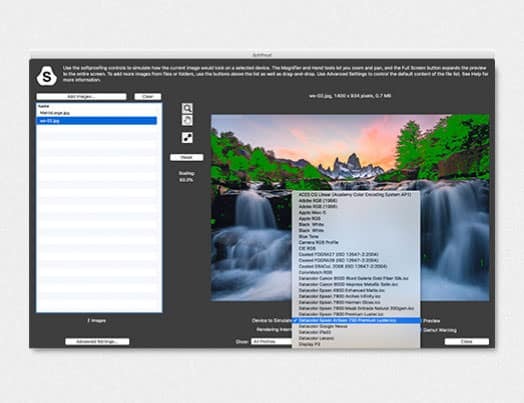Toggle the Gamut Warning option
This screenshot has height=403, width=524.
coord(440,330)
